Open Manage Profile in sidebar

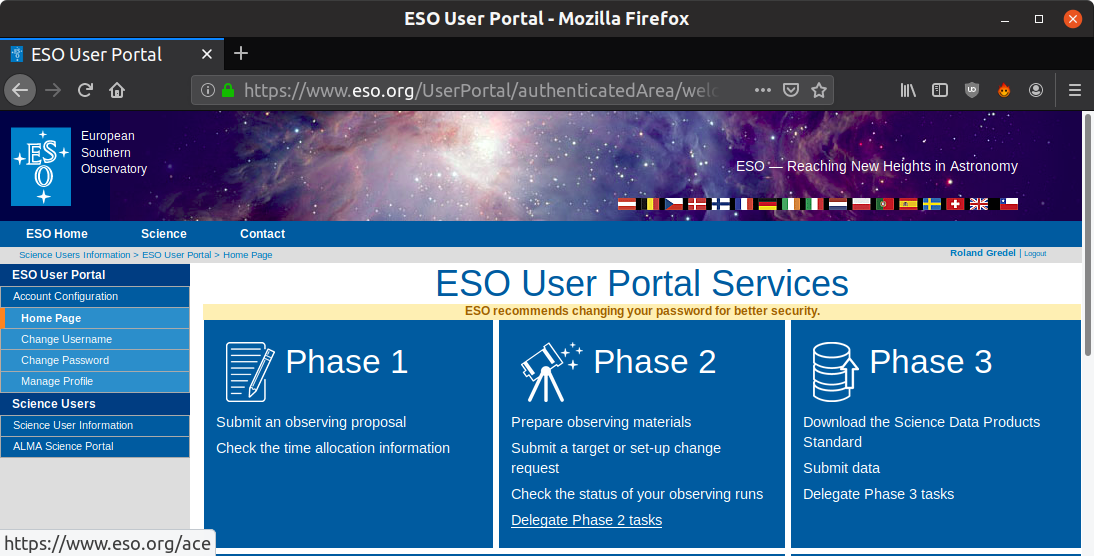tap(95, 381)
